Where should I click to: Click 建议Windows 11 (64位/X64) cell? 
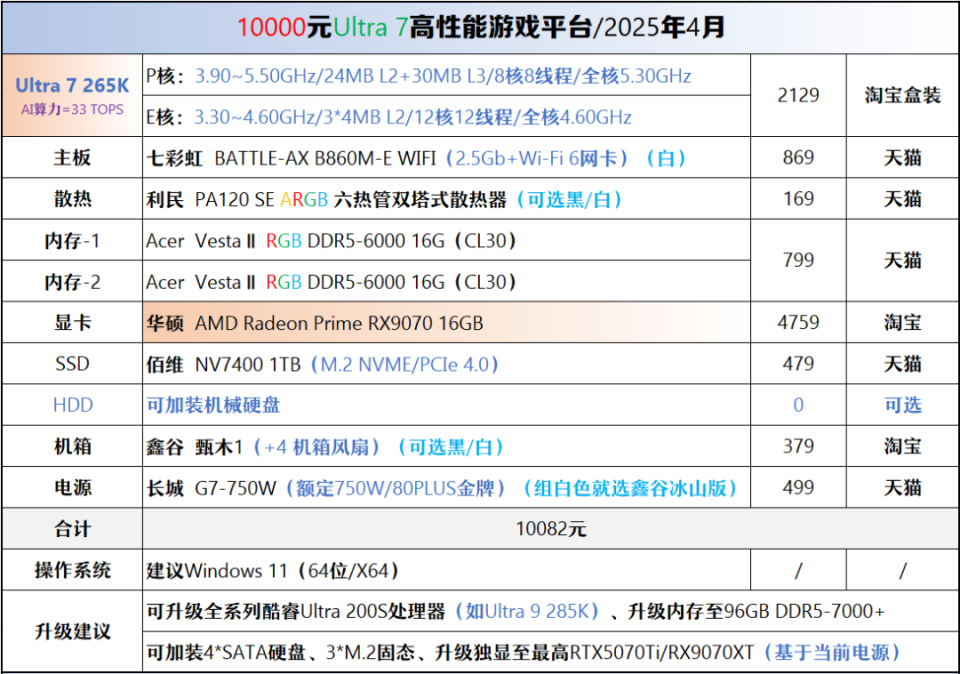(446, 570)
